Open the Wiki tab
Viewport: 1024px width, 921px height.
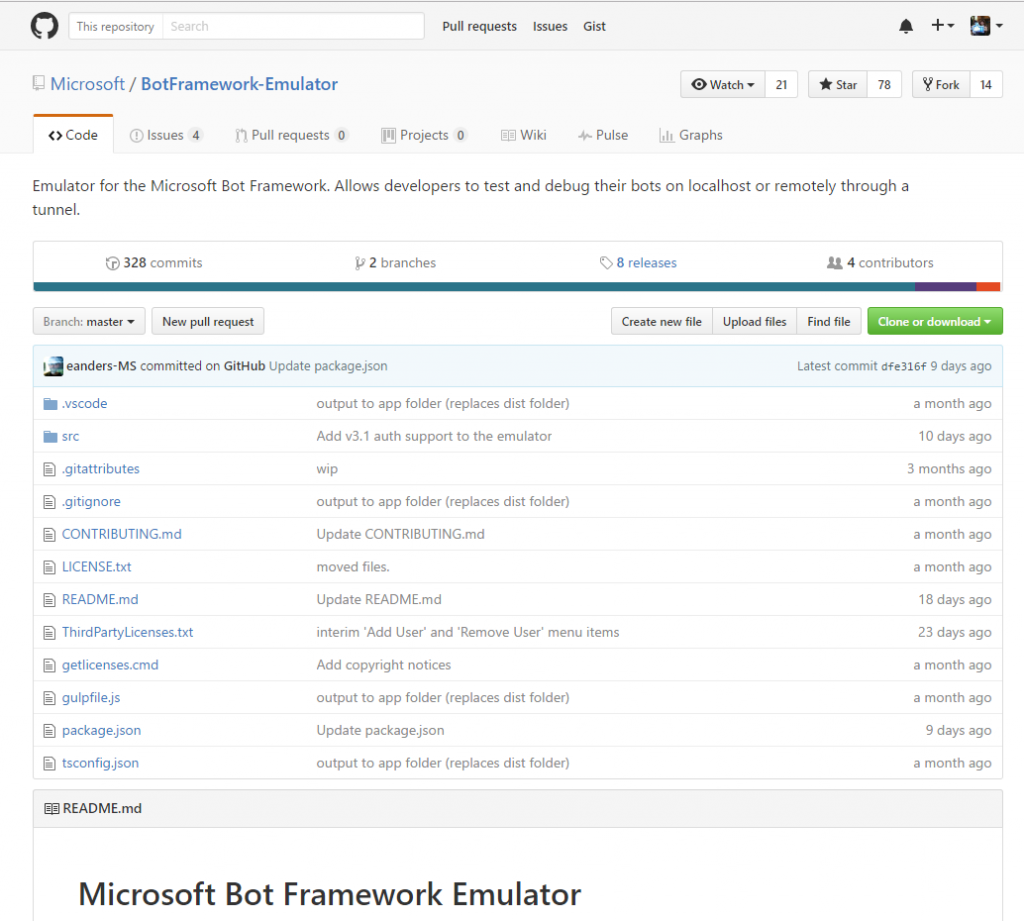[x=524, y=135]
